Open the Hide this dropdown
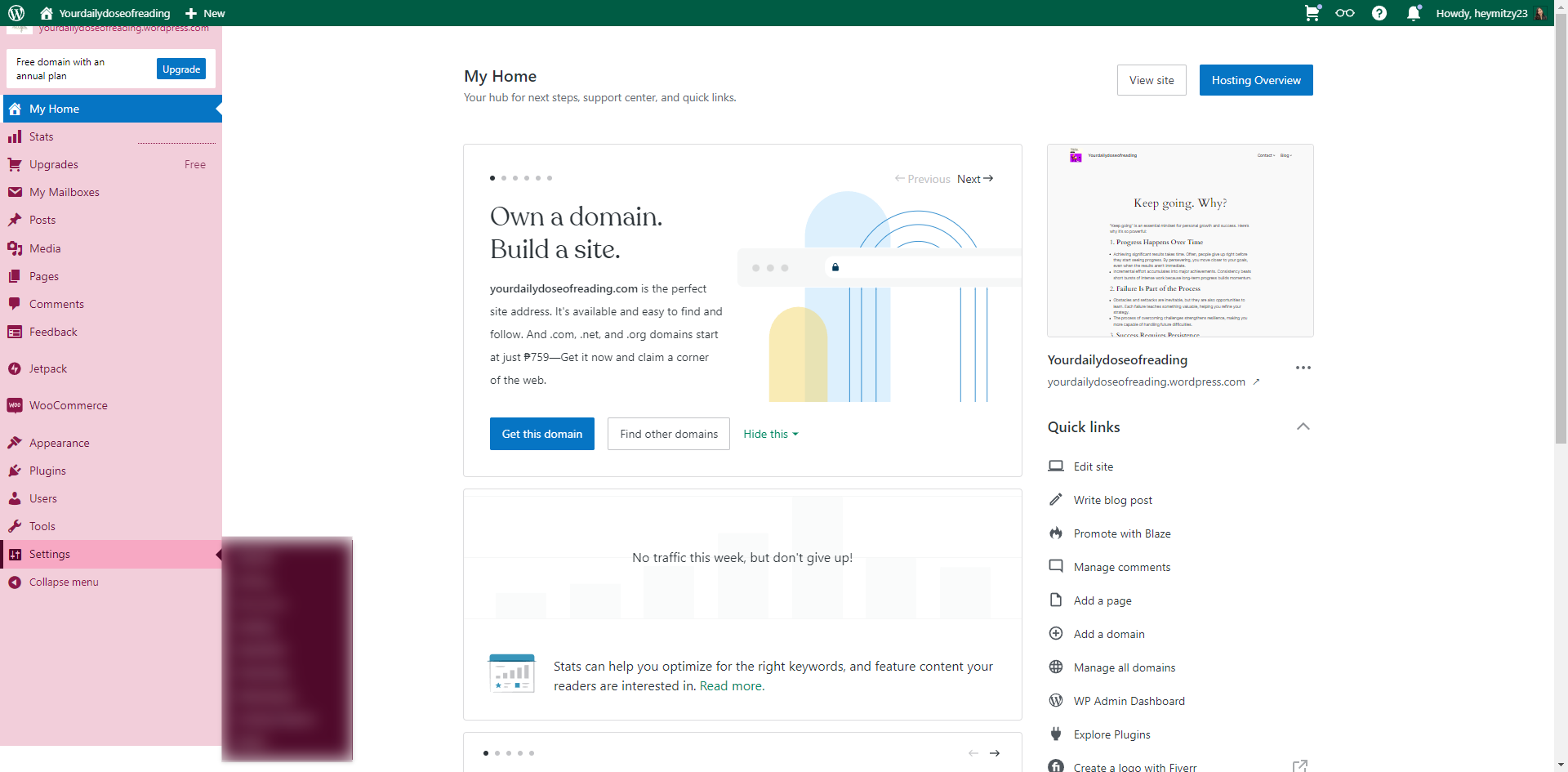The height and width of the screenshot is (772, 1568). pos(771,434)
